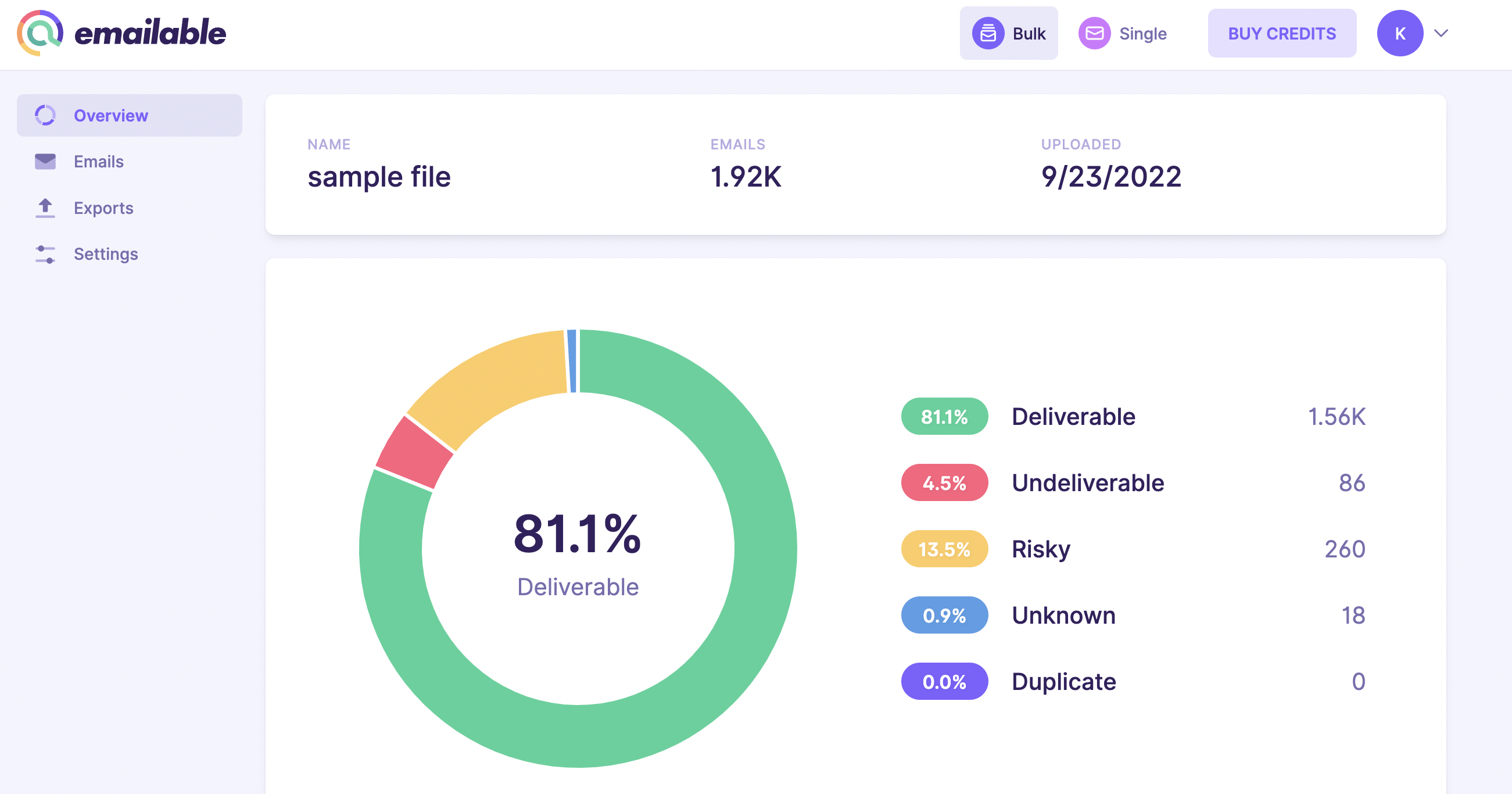Click the 260 Risky count
The width and height of the screenshot is (1512, 794).
(x=1345, y=549)
